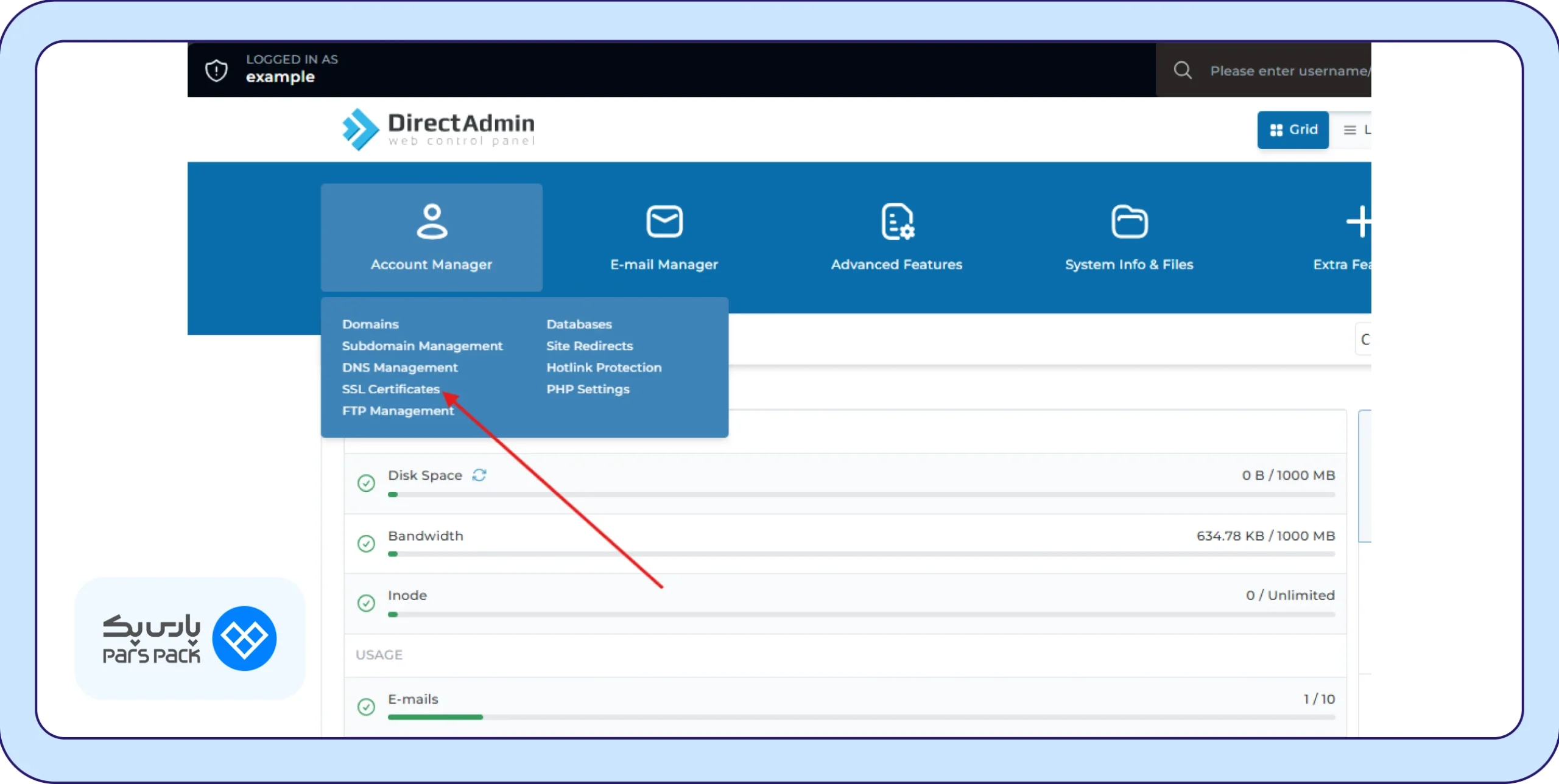Open PHP Settings
Viewport: 1559px width, 784px height.
pyautogui.click(x=588, y=389)
